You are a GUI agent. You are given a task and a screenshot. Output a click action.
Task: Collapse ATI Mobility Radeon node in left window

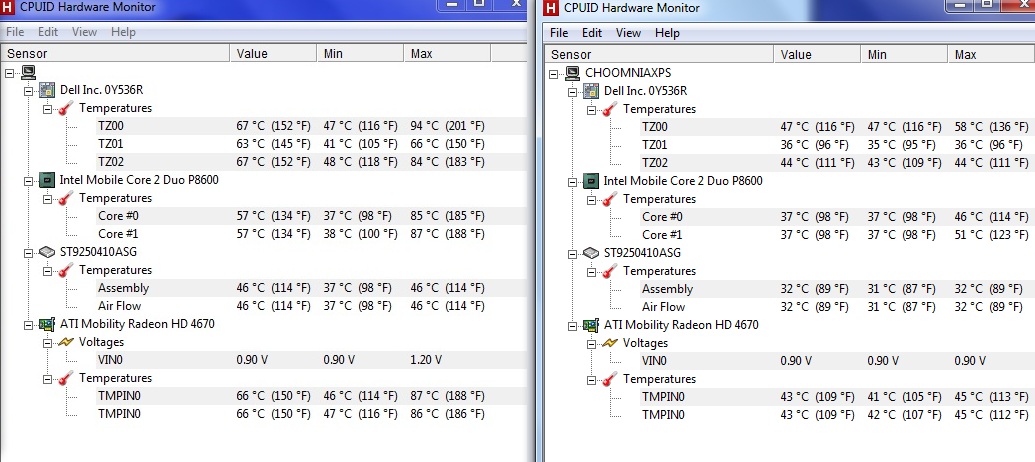click(28, 325)
